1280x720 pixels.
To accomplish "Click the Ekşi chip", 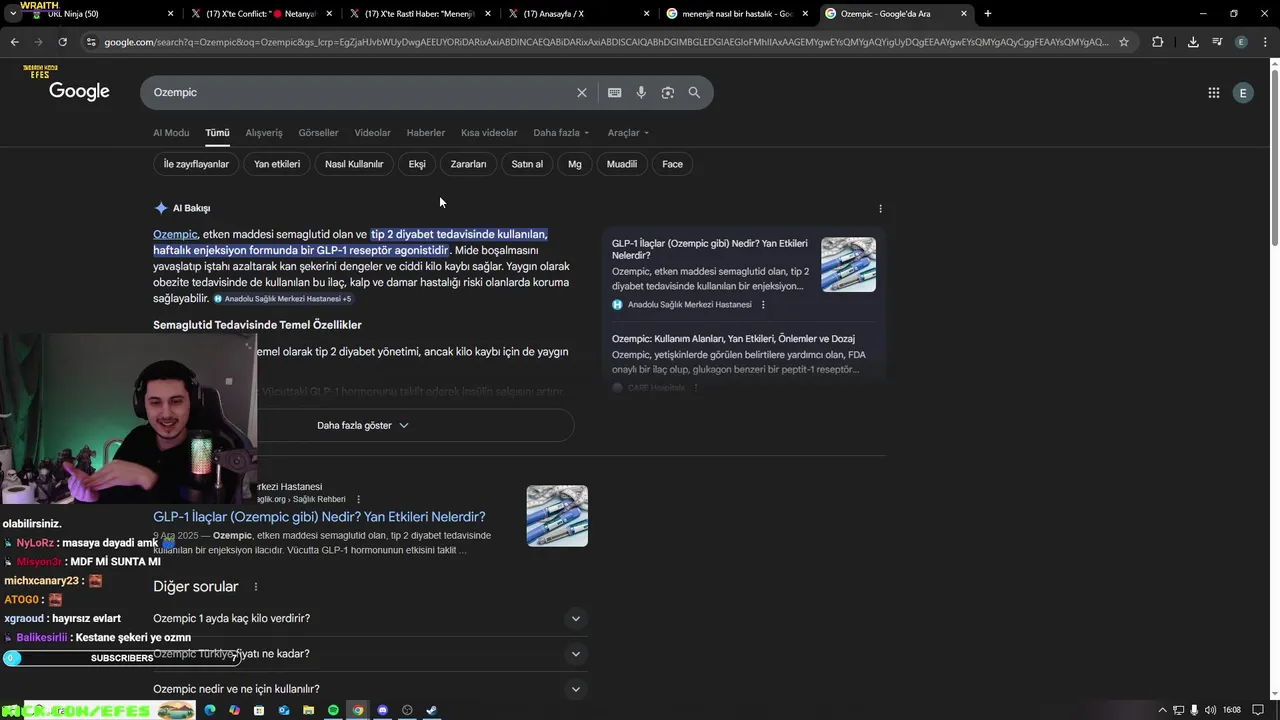I will (417, 164).
